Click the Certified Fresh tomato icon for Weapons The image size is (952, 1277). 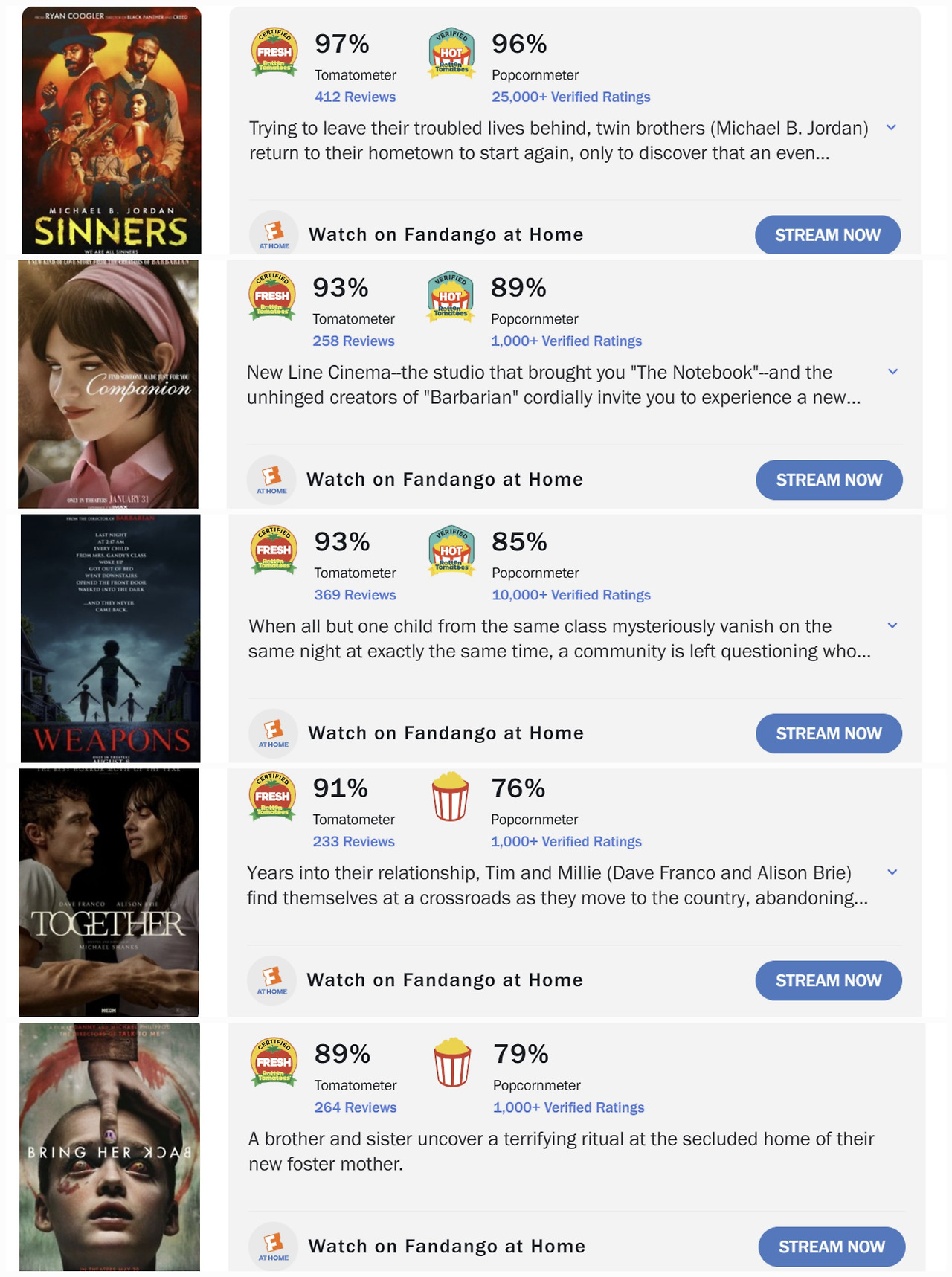[274, 551]
